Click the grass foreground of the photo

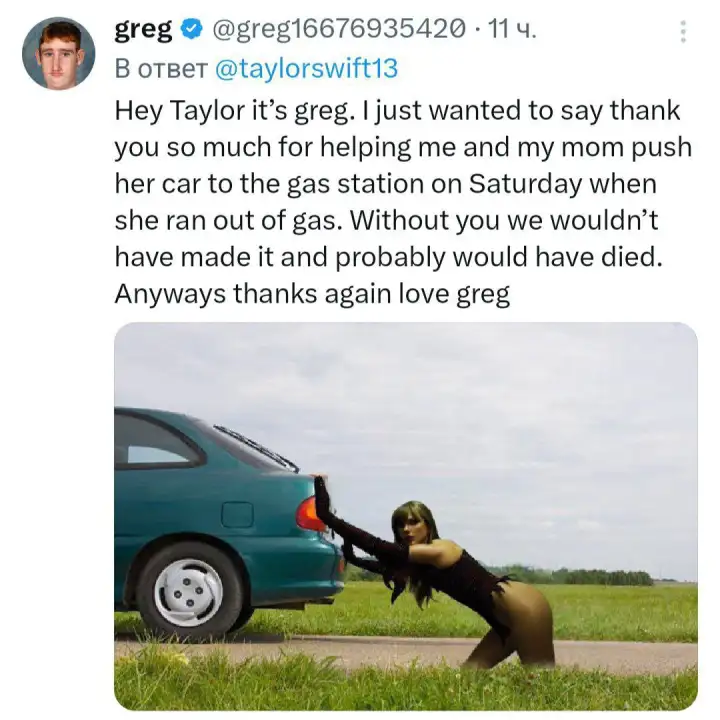pyautogui.click(x=404, y=684)
